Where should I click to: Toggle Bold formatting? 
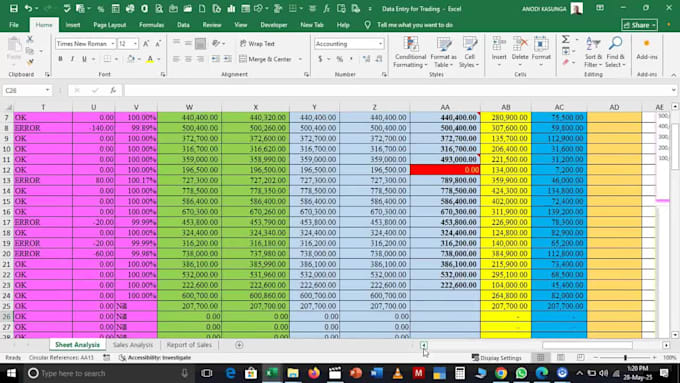60,59
